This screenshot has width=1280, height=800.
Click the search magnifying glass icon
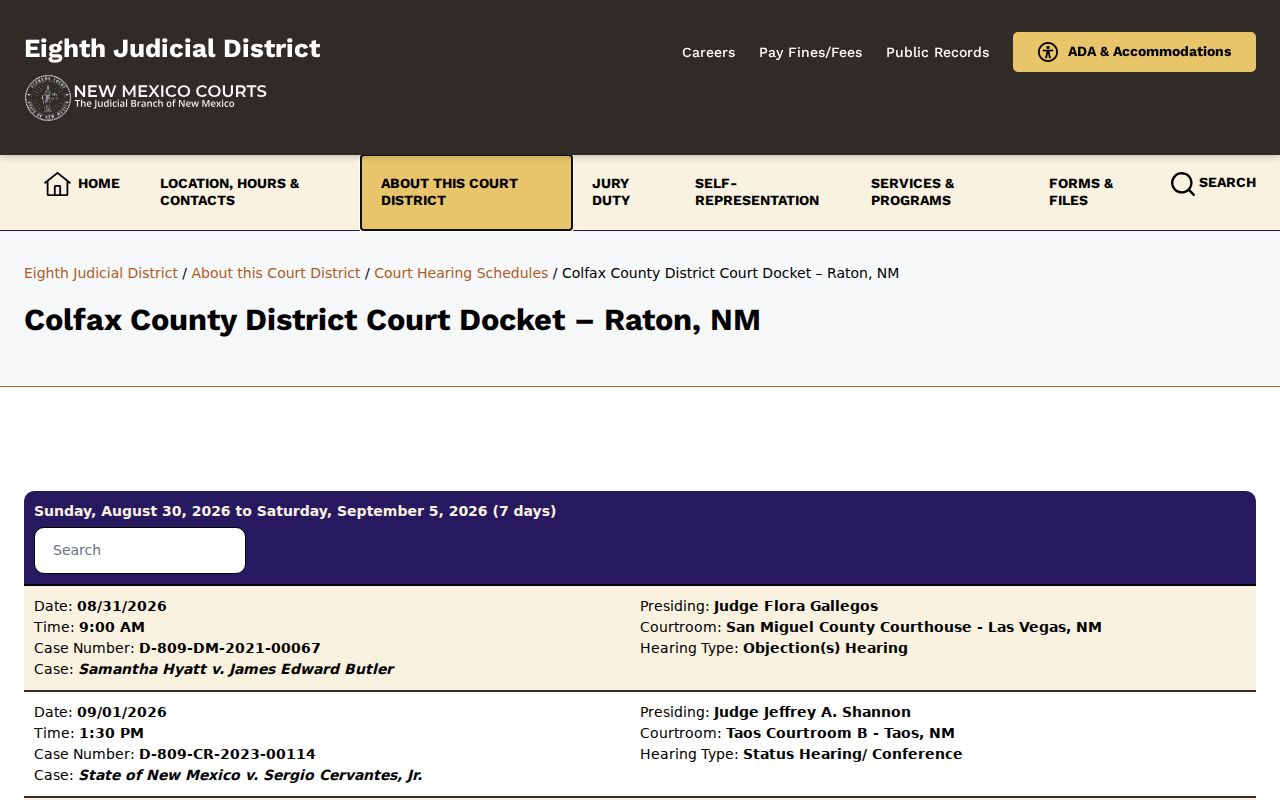[1183, 184]
